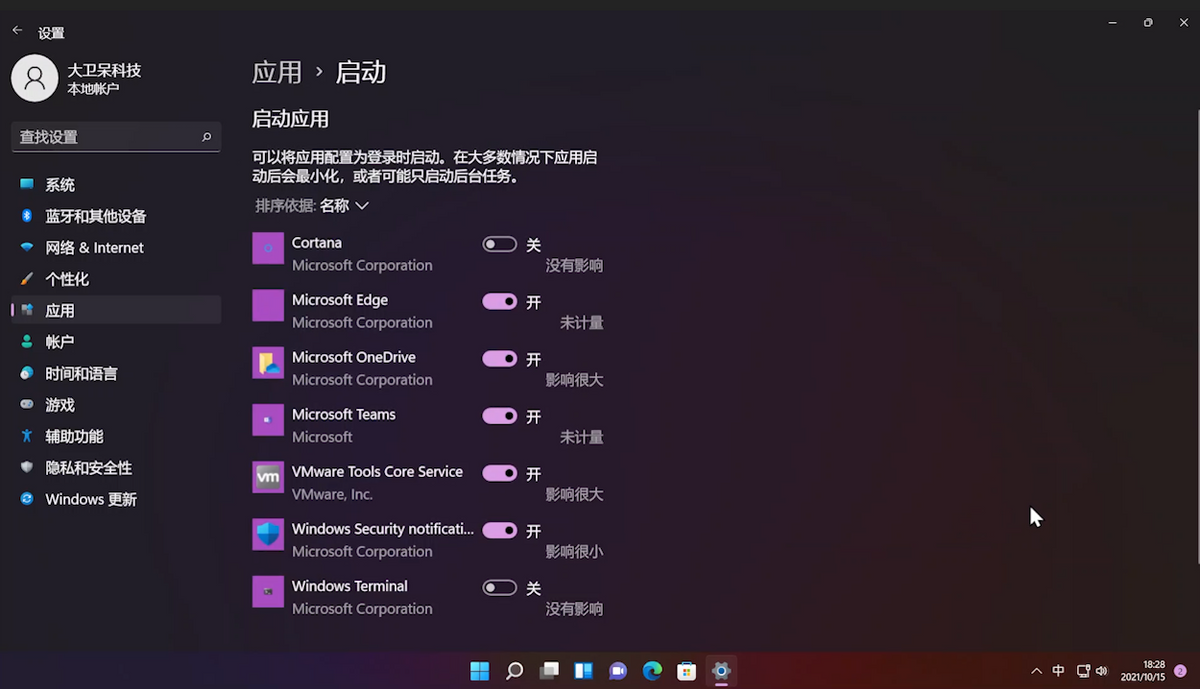Click 影响很小 text for Windows Security
The height and width of the screenshot is (689, 1200).
(x=574, y=552)
